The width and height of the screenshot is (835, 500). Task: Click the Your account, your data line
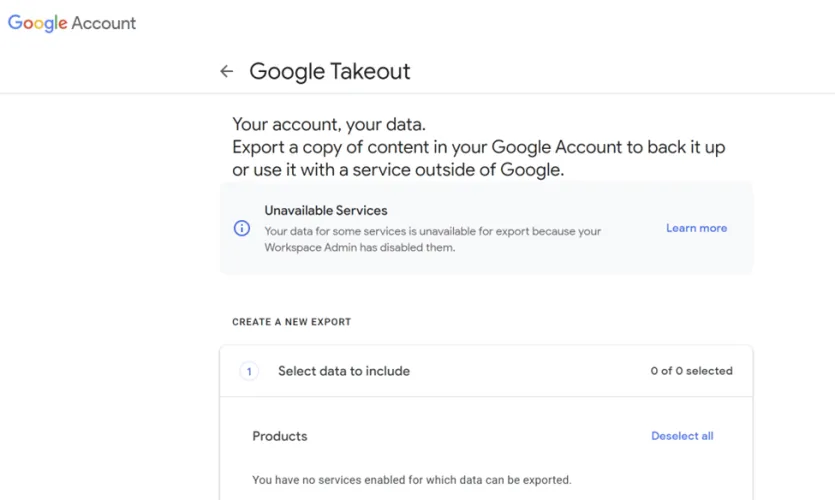(328, 125)
